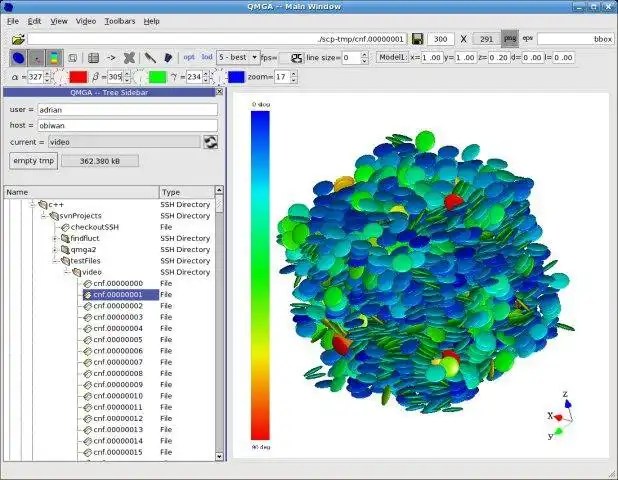Click the gamma rotation dial
The height and width of the screenshot is (480, 618).
coord(219,77)
